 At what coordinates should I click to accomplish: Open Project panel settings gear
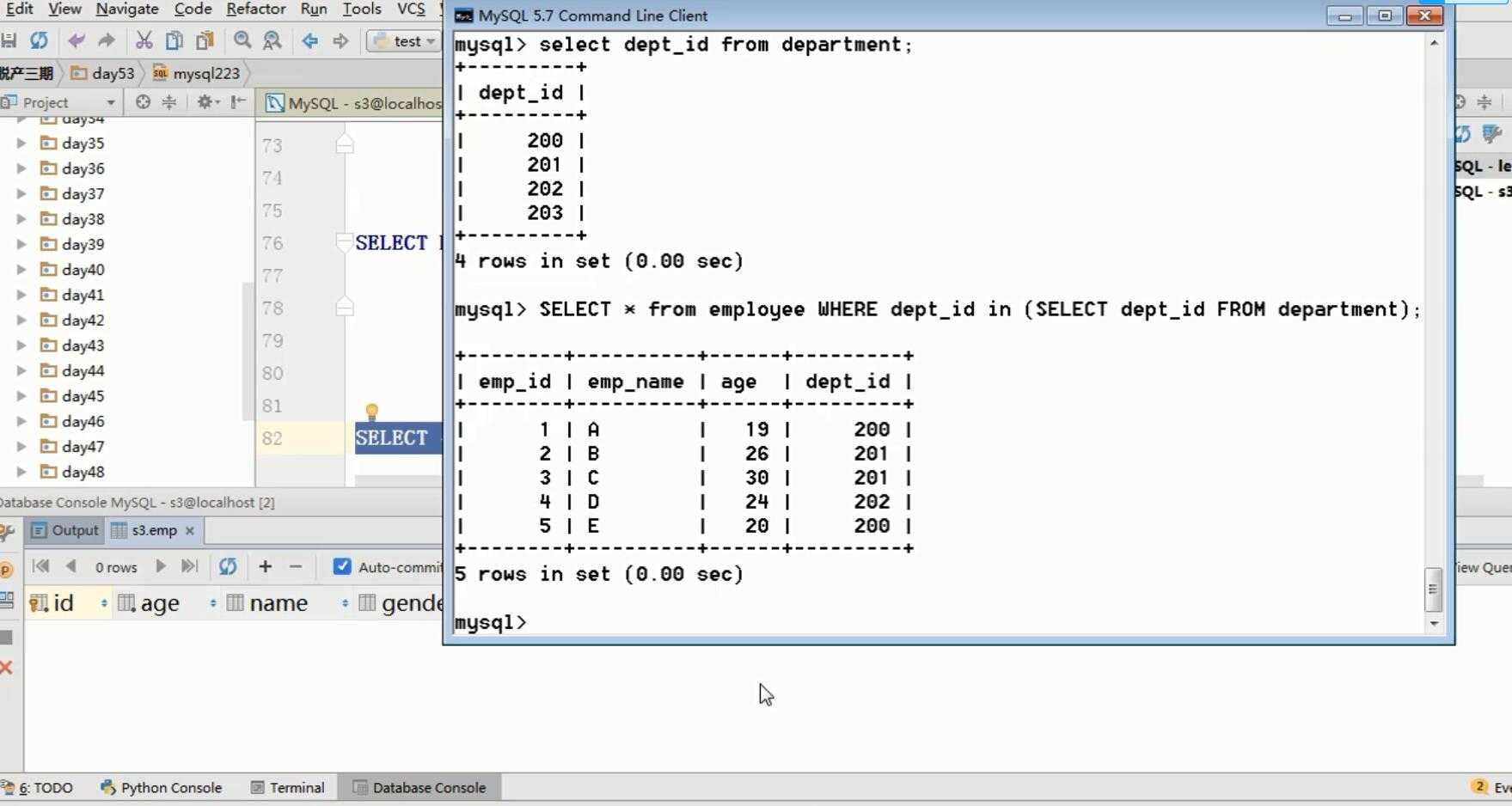[206, 102]
